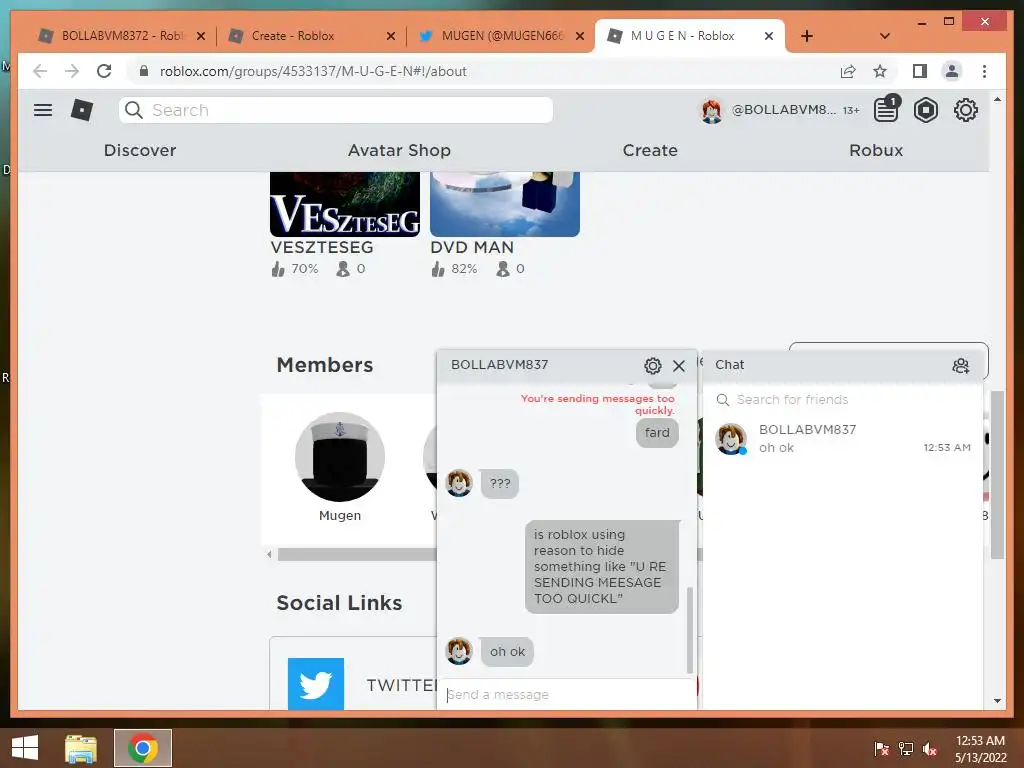
Task: Click the address bar URL
Action: [x=313, y=71]
